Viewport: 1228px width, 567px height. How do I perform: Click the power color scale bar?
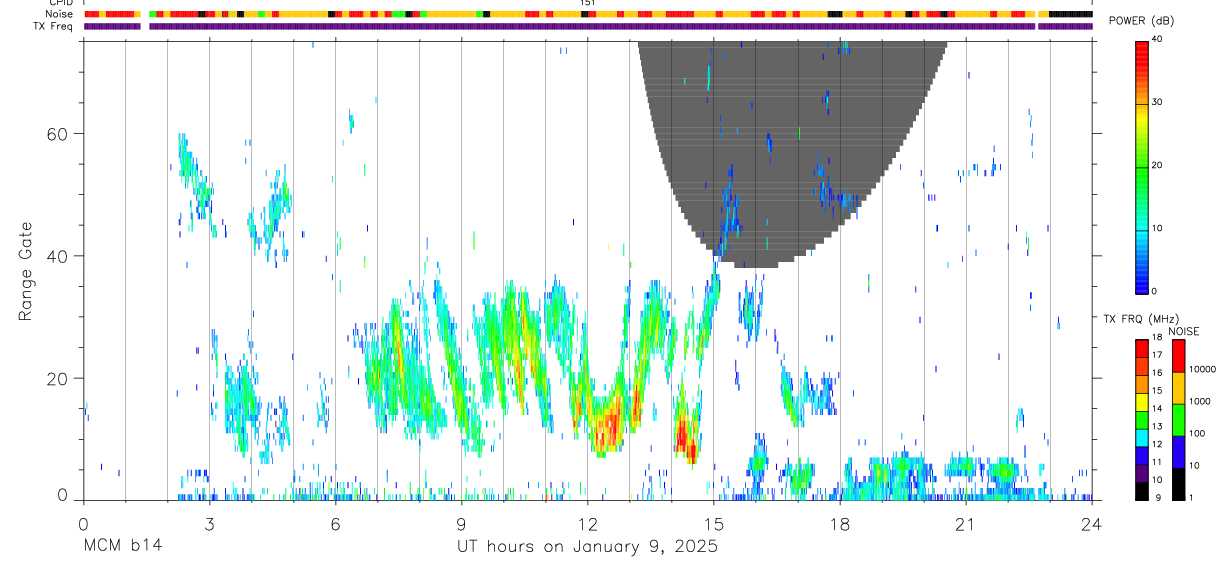tap(1142, 167)
